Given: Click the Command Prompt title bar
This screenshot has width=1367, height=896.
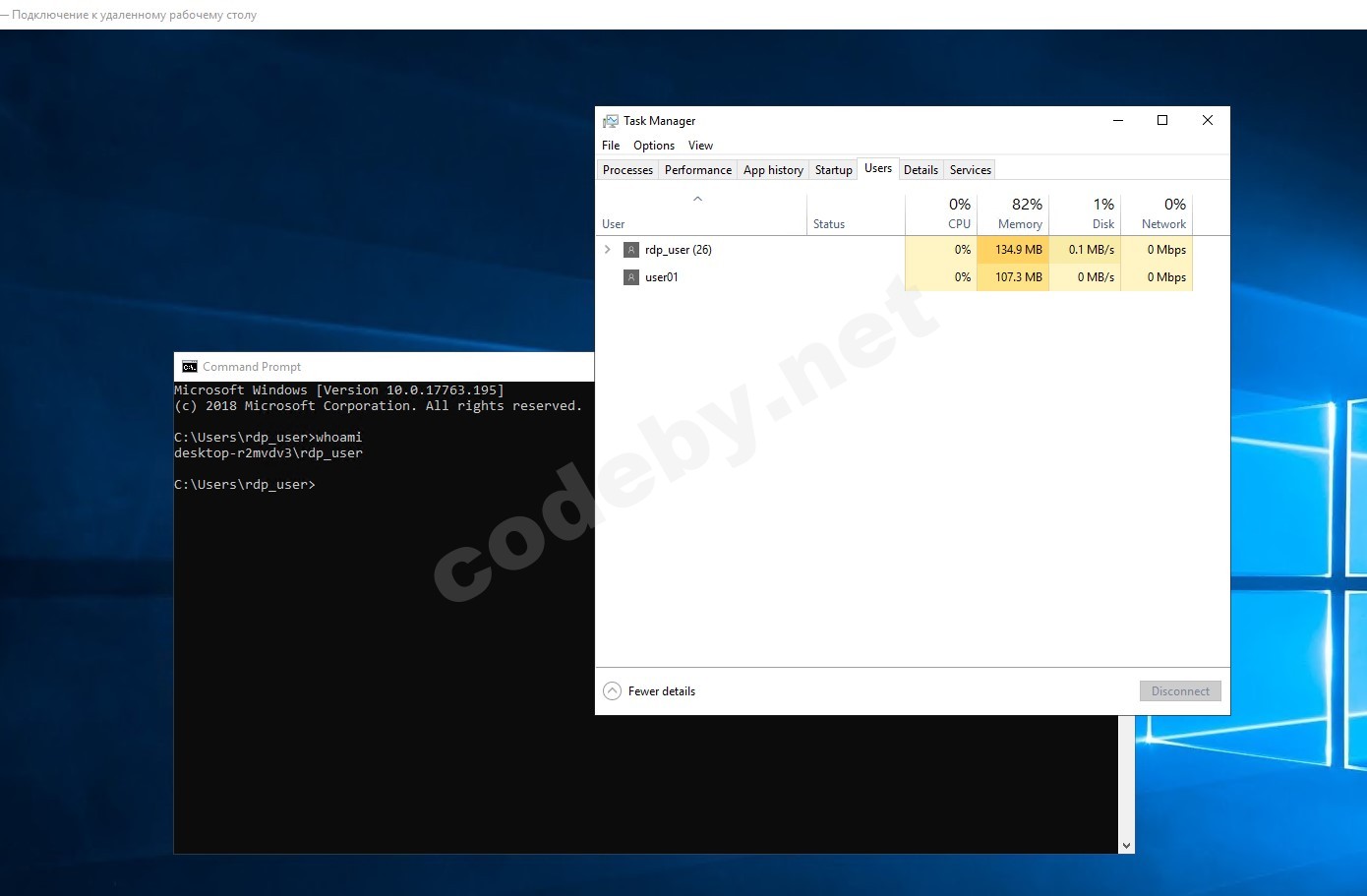Looking at the screenshot, I should [385, 367].
